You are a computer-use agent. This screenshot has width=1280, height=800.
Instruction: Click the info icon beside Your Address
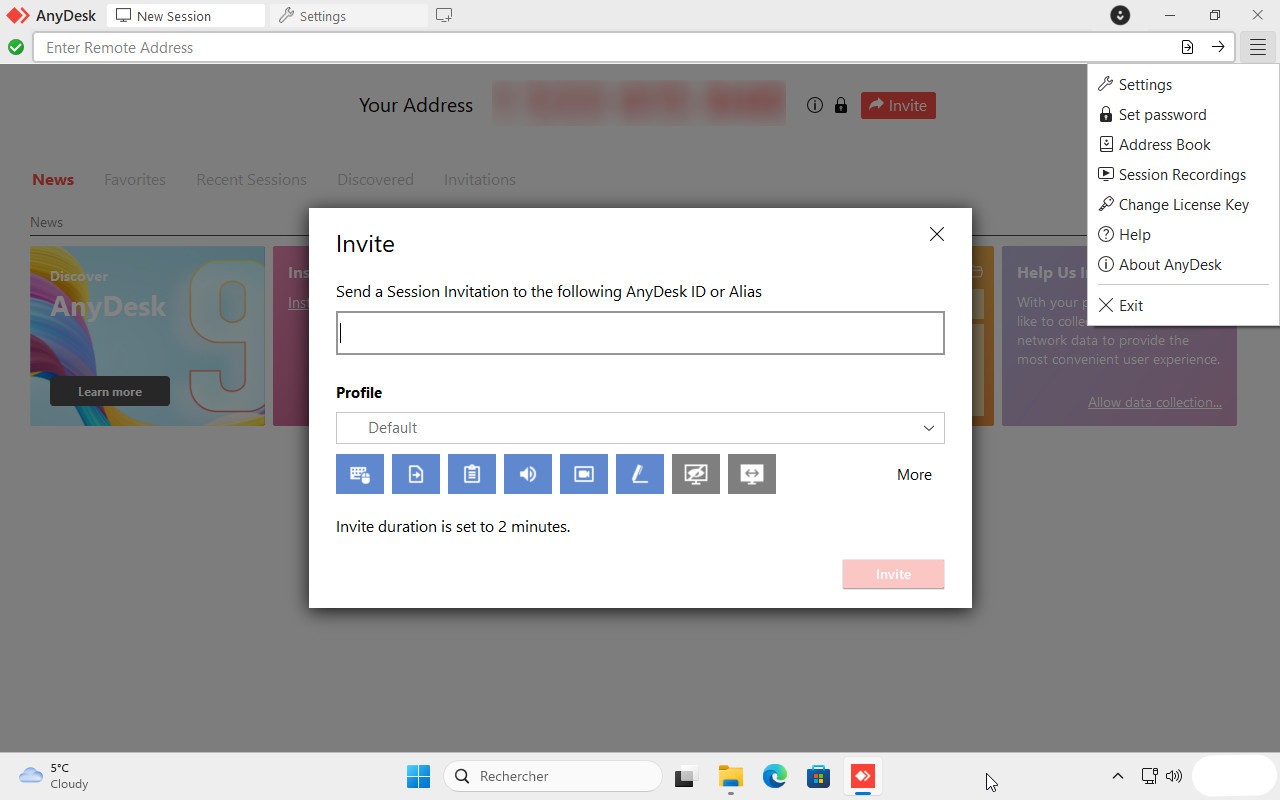point(815,105)
